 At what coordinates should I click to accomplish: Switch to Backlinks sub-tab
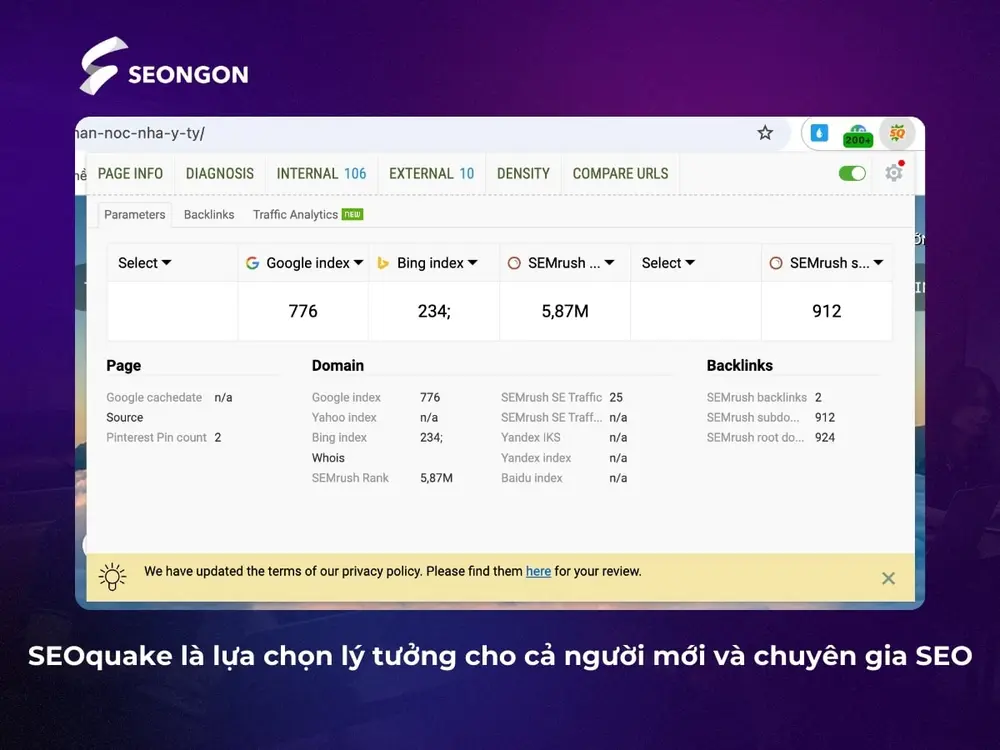[209, 215]
